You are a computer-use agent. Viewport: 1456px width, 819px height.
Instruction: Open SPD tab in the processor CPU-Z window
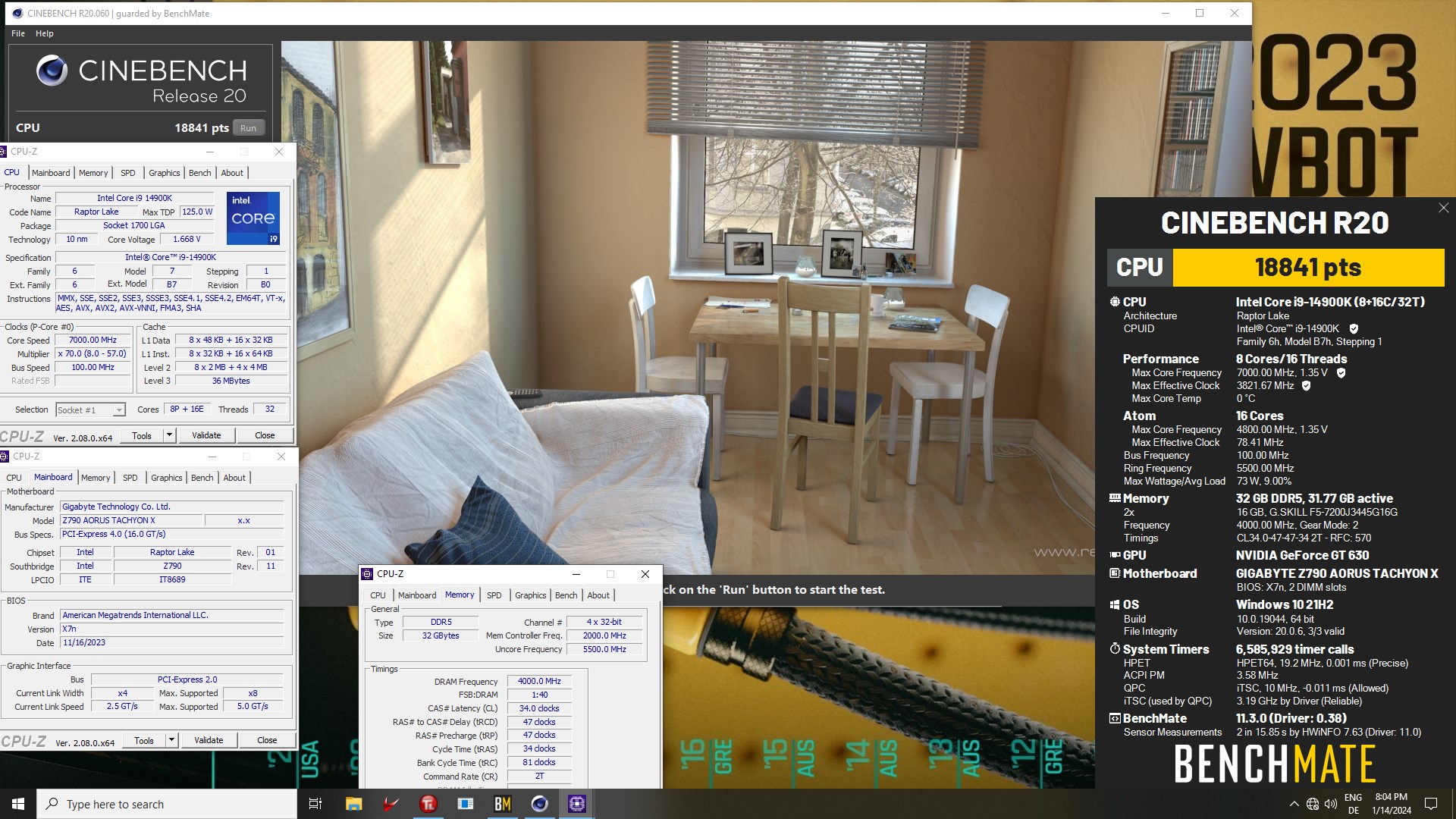point(128,173)
